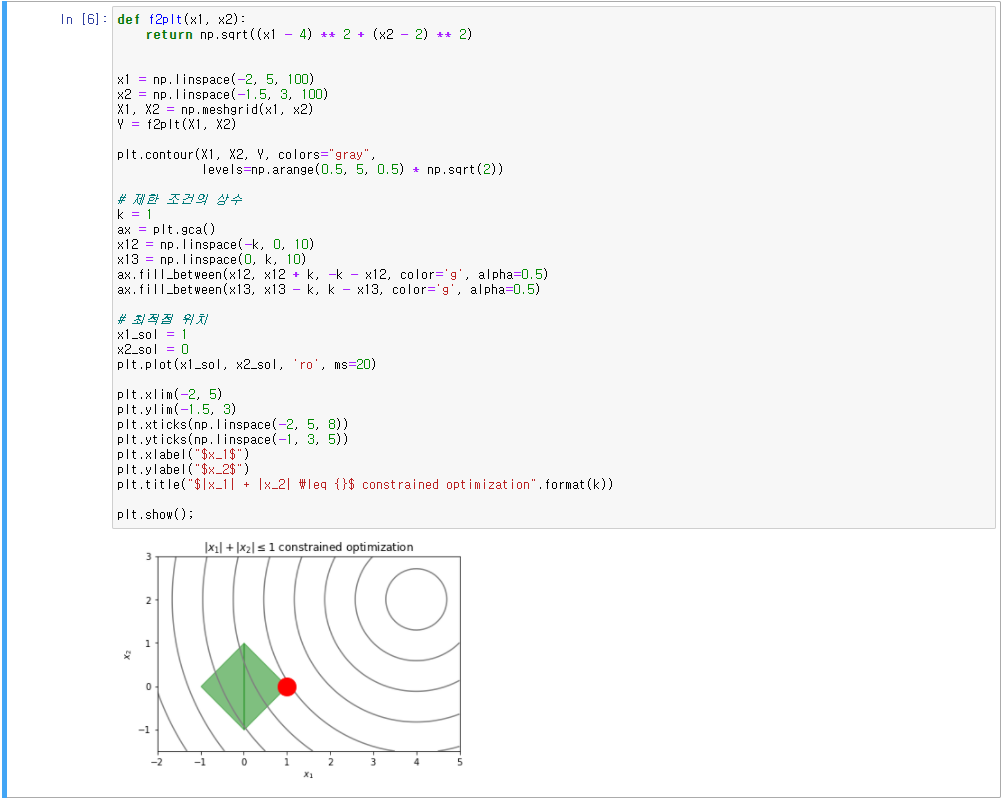Click the 'x2 = np.linspace(-1.5, 3, 100)' line
This screenshot has width=1006, height=802.
[223, 94]
